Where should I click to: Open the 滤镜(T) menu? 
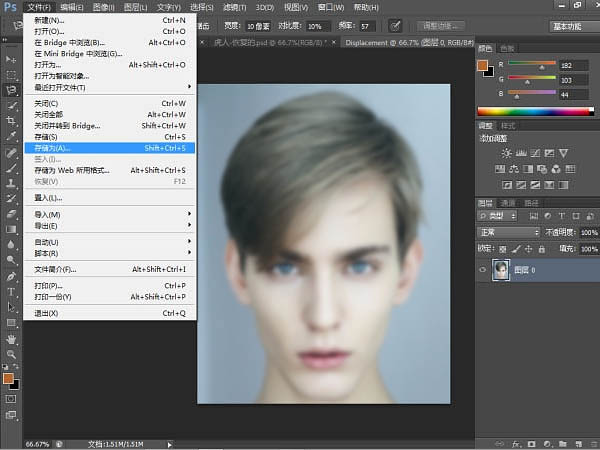click(x=235, y=7)
